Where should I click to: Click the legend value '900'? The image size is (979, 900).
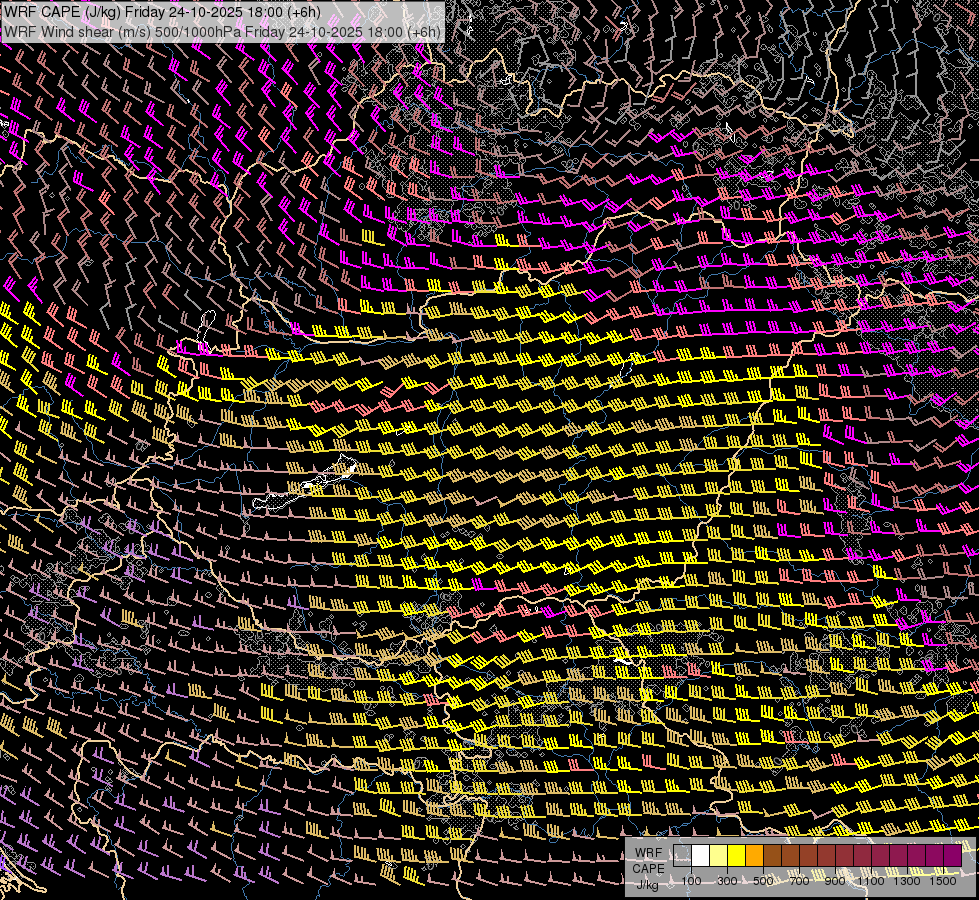[x=835, y=881]
